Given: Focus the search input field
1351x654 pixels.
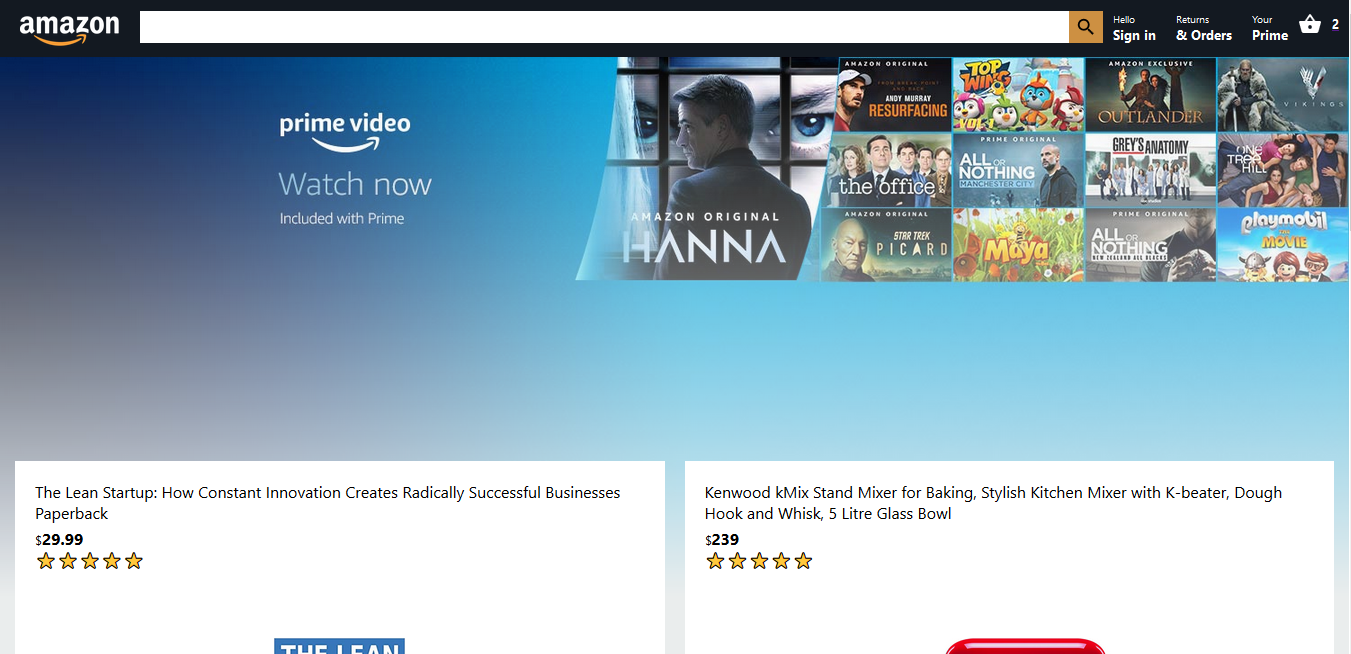Looking at the screenshot, I should (x=604, y=28).
